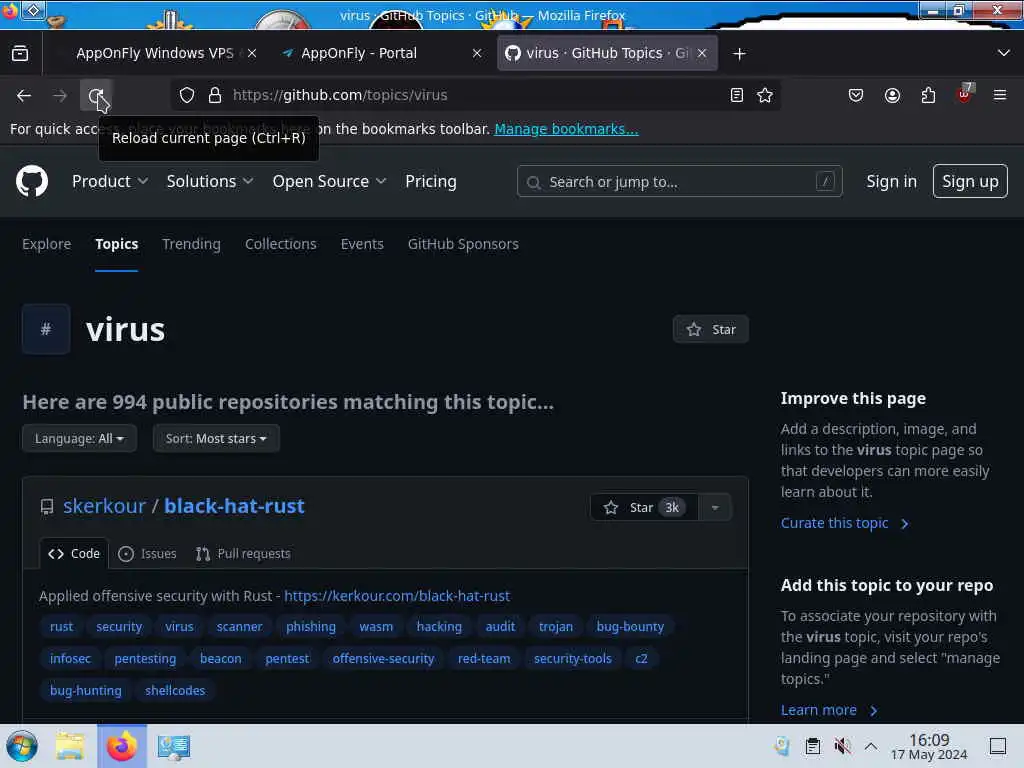Star the virus topic

click(711, 329)
